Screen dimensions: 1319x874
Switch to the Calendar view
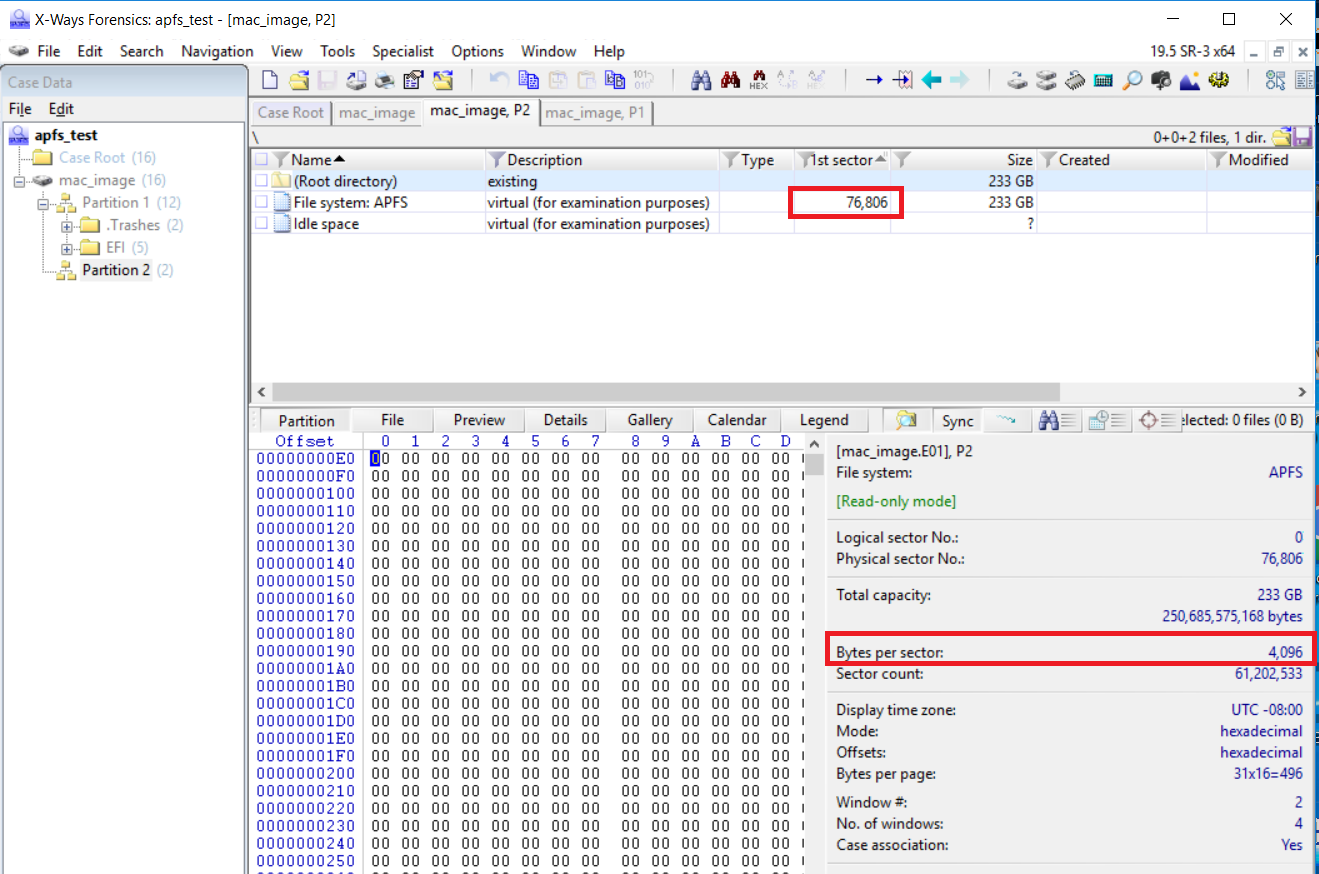click(x=737, y=421)
